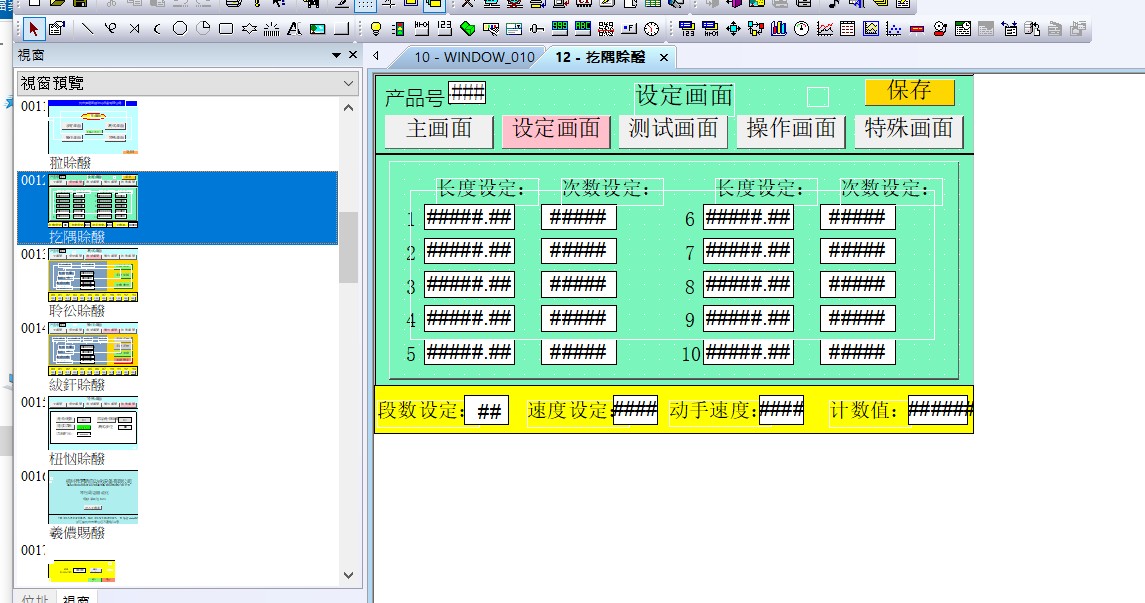
Task: Open window 0013 thumbnail in preview list
Action: [x=93, y=275]
